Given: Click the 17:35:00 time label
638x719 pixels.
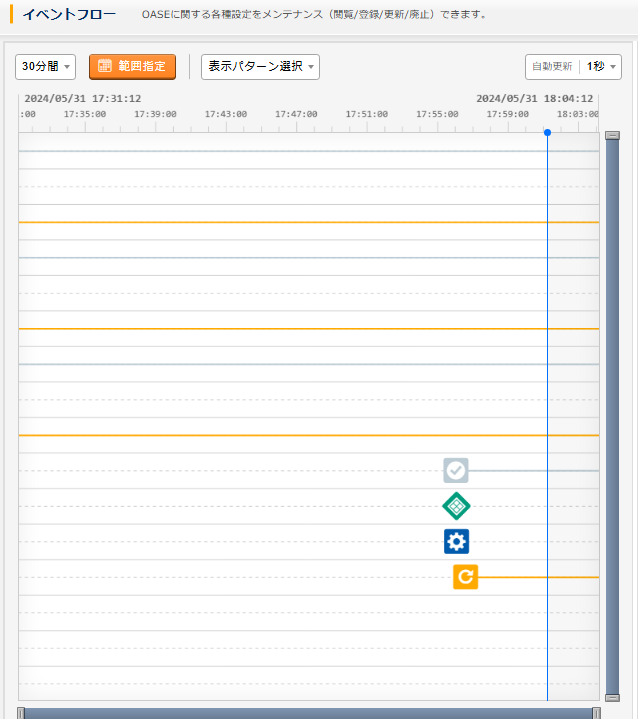Looking at the screenshot, I should coord(85,114).
